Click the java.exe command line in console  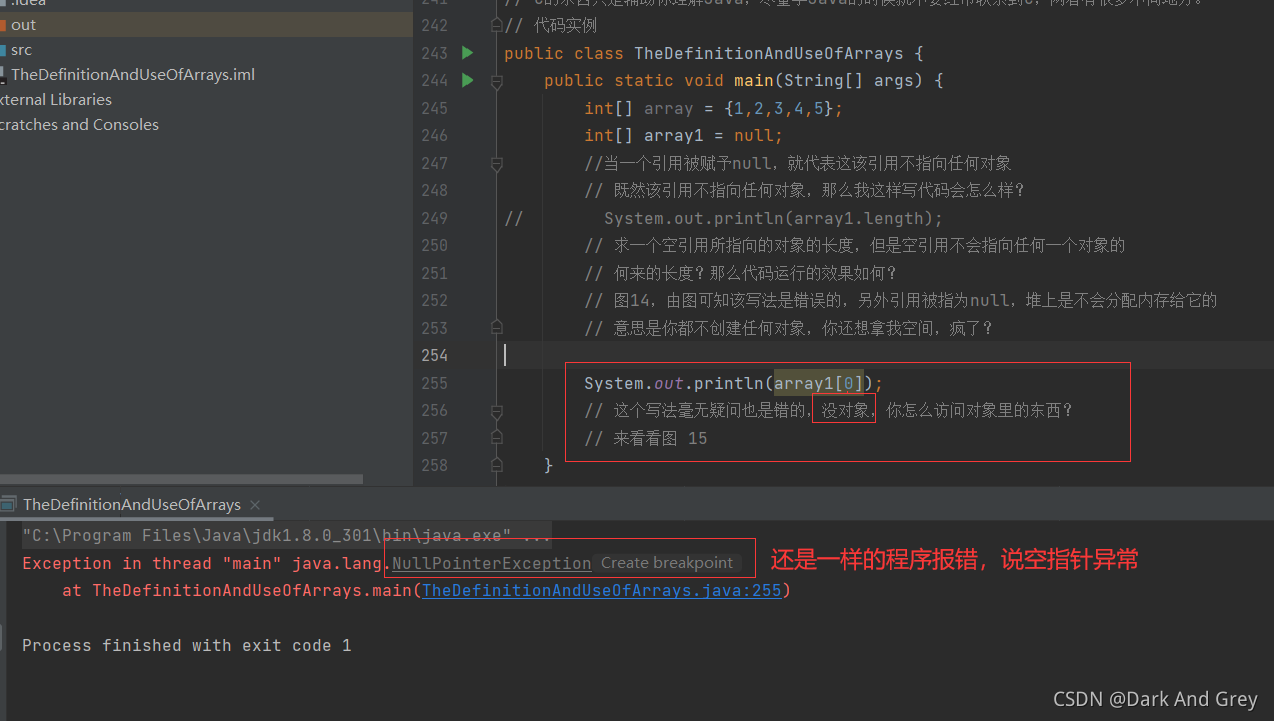[x=286, y=535]
